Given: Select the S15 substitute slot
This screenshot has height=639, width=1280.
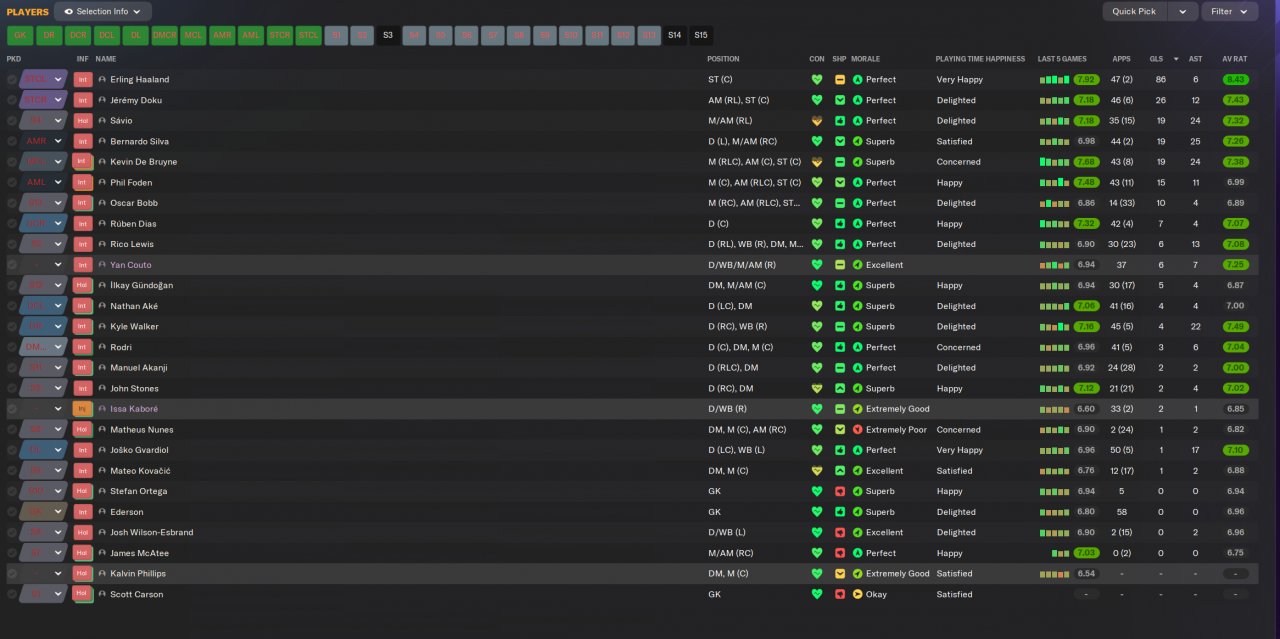Looking at the screenshot, I should [701, 35].
